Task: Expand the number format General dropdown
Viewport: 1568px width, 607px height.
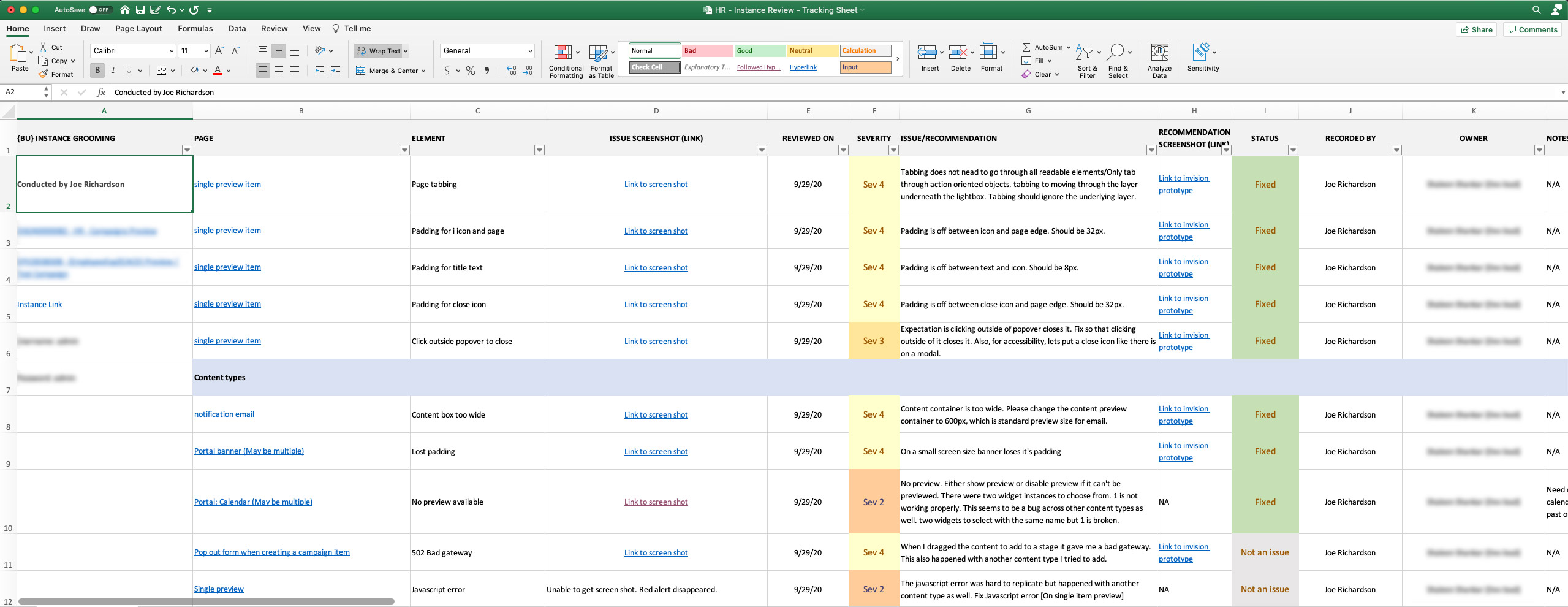Action: click(x=529, y=51)
